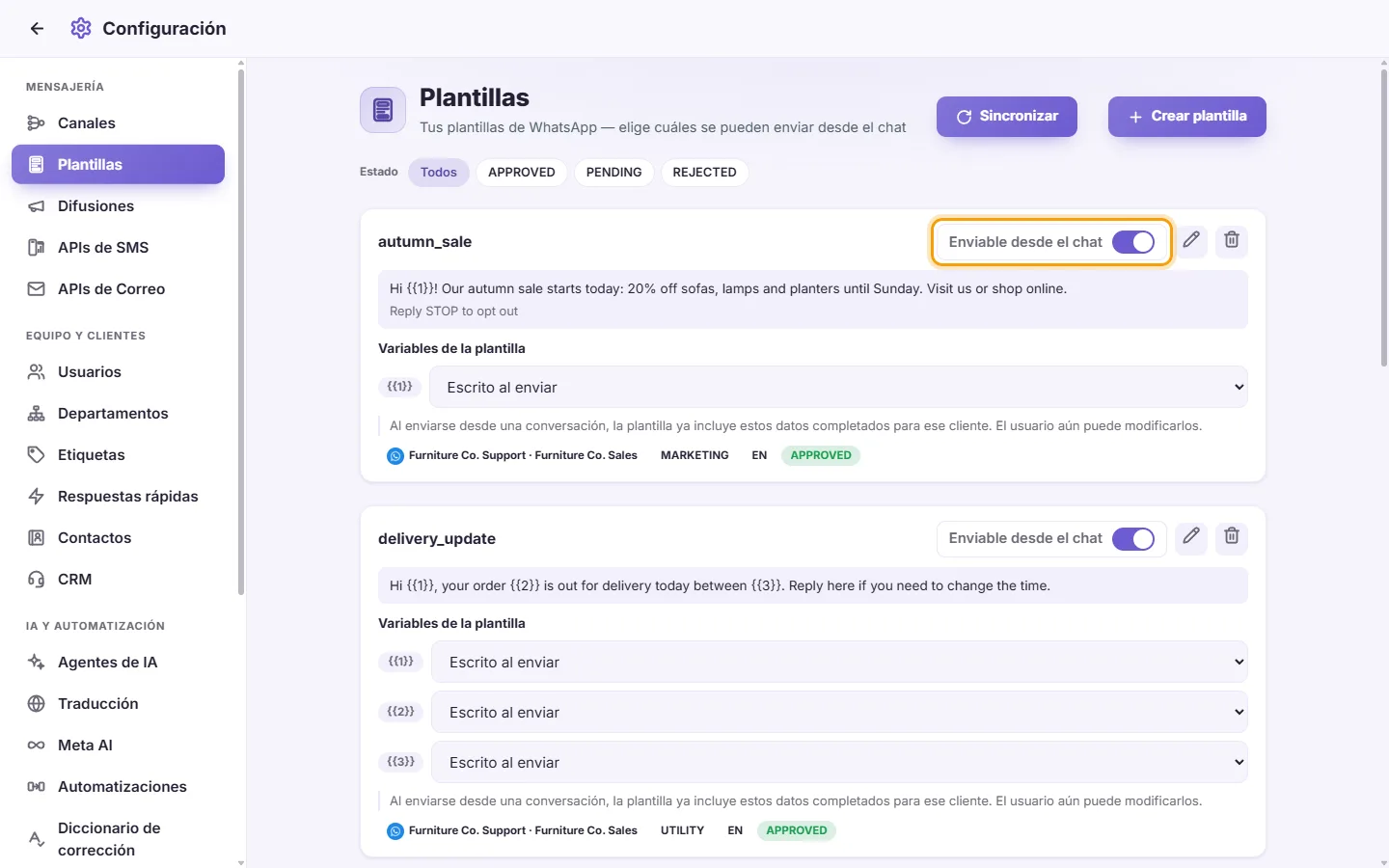Toggle delivery_update Enviable desde el chat
The image size is (1389, 868).
click(x=1133, y=539)
